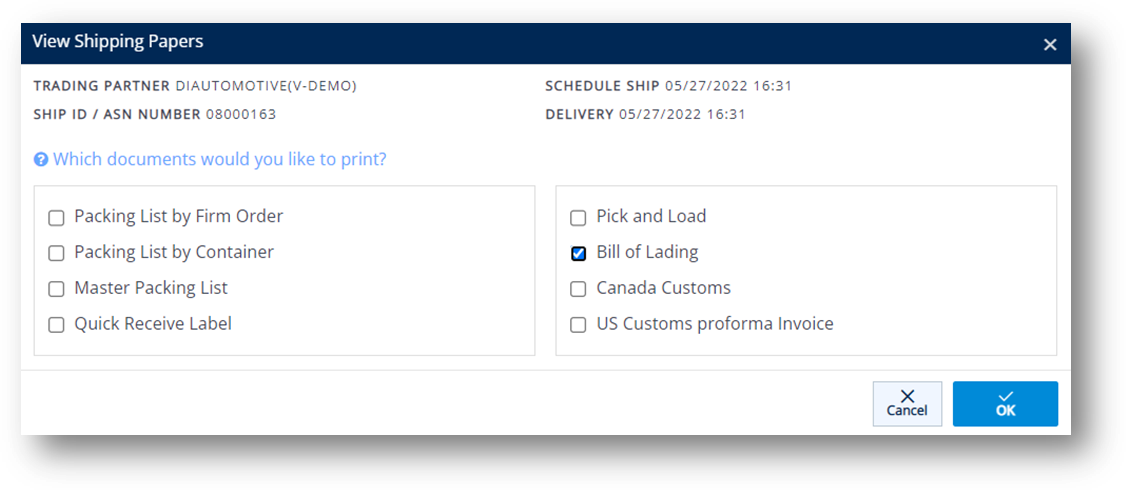Click the Cancel button
This screenshot has height=490, width=1126.
click(907, 404)
